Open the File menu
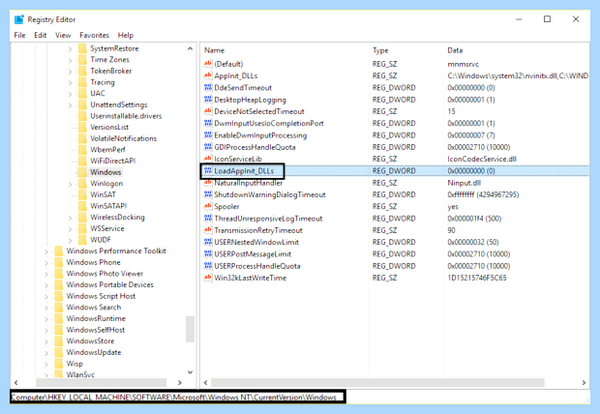 click(20, 35)
